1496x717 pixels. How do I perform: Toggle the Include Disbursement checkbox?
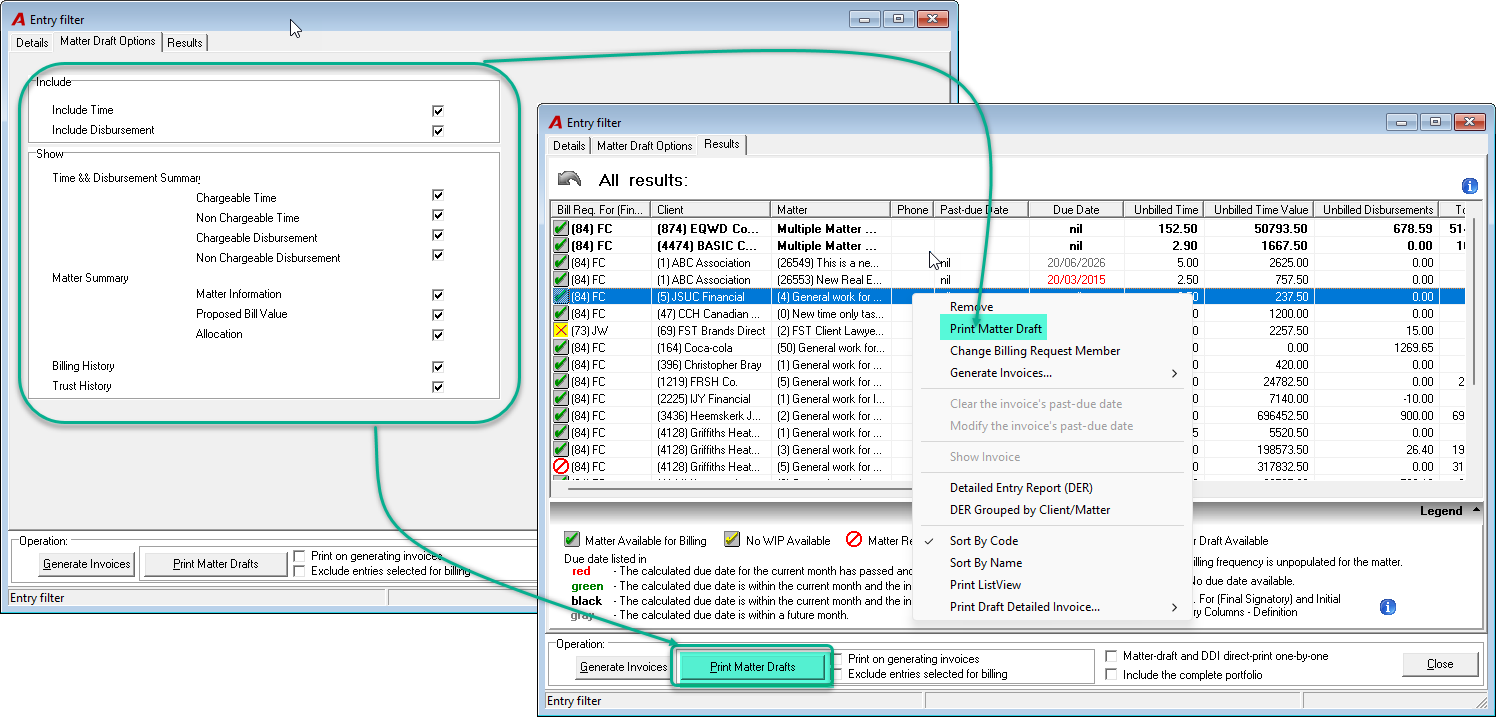click(x=437, y=131)
